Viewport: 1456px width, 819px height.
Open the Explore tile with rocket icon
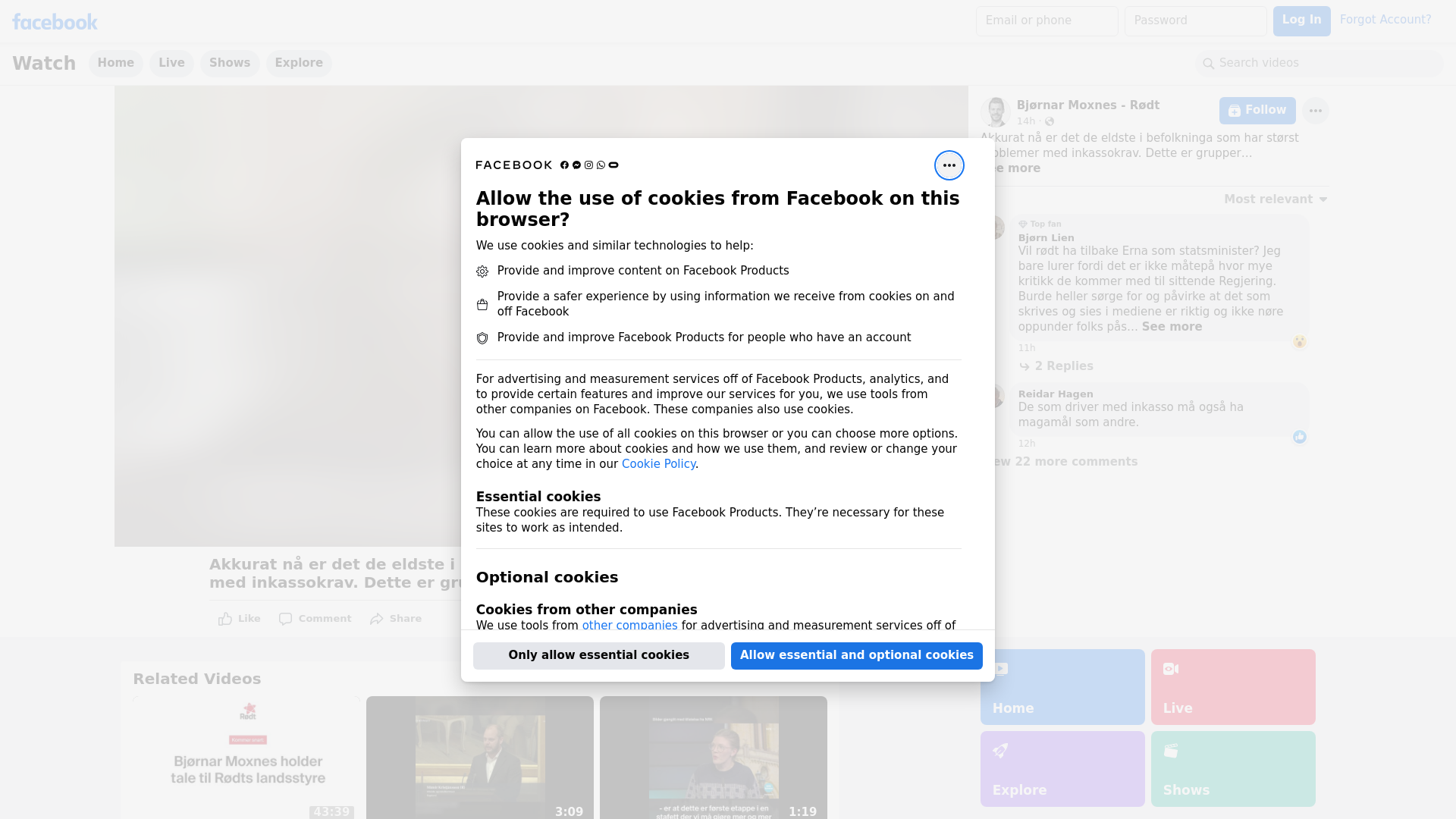click(1062, 769)
